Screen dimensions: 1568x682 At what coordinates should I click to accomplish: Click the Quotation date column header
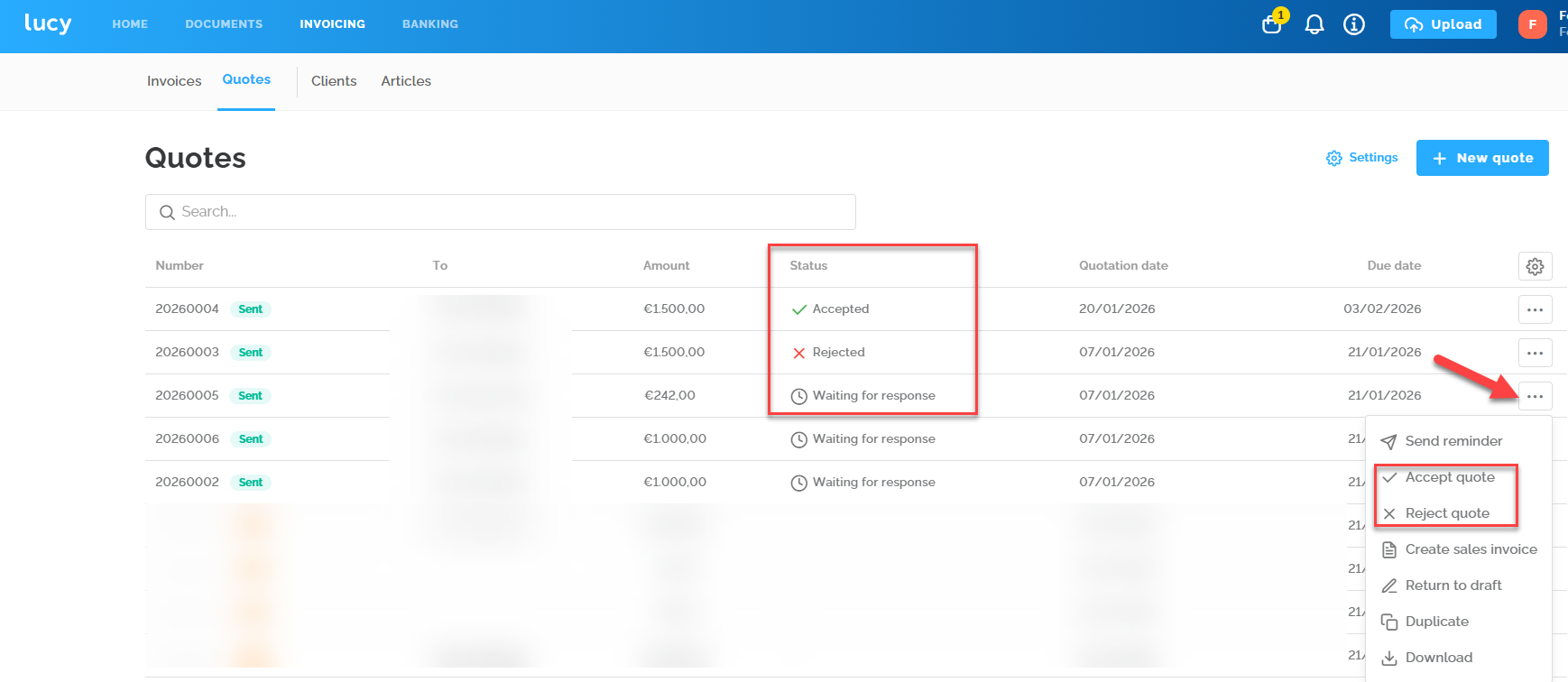pyautogui.click(x=1123, y=266)
